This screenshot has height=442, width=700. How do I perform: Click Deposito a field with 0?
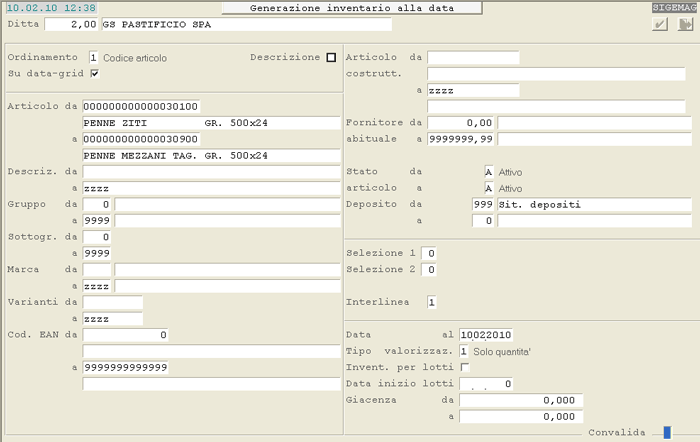[483, 221]
